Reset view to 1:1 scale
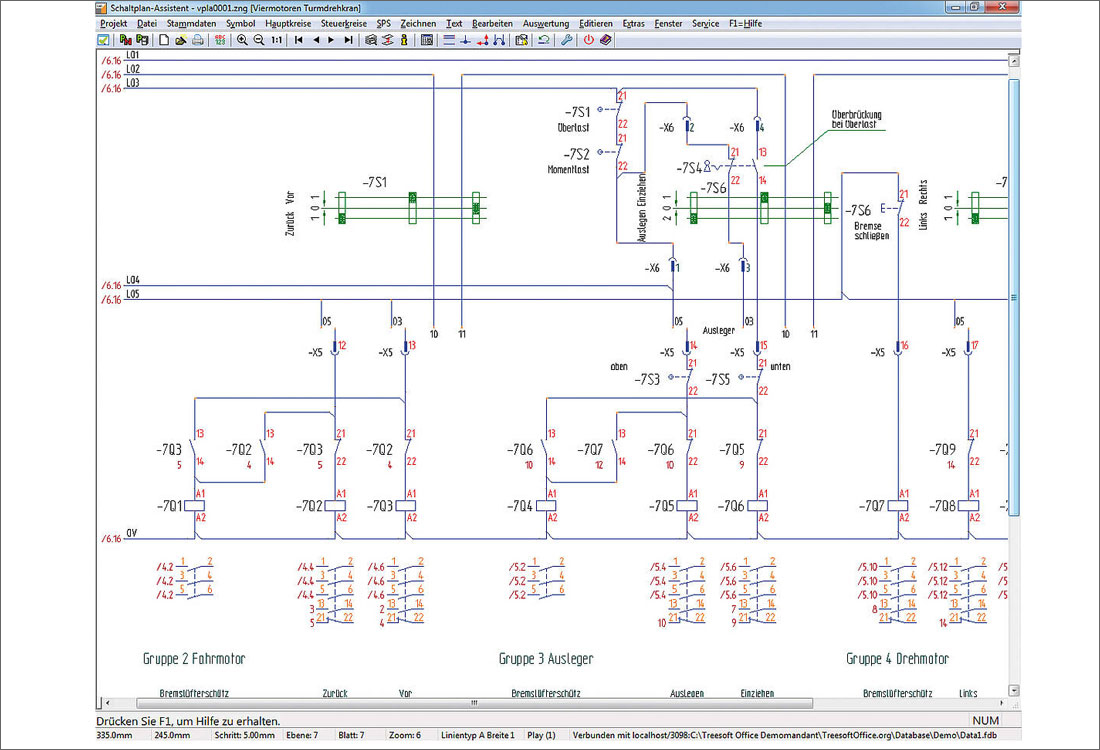The height and width of the screenshot is (750, 1100). click(x=276, y=41)
